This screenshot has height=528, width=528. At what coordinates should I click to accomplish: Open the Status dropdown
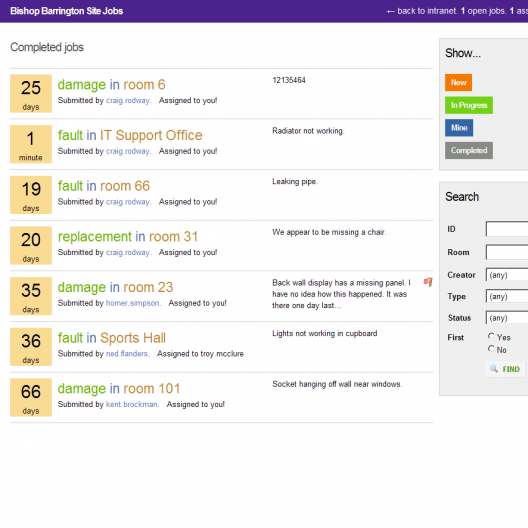[507, 318]
